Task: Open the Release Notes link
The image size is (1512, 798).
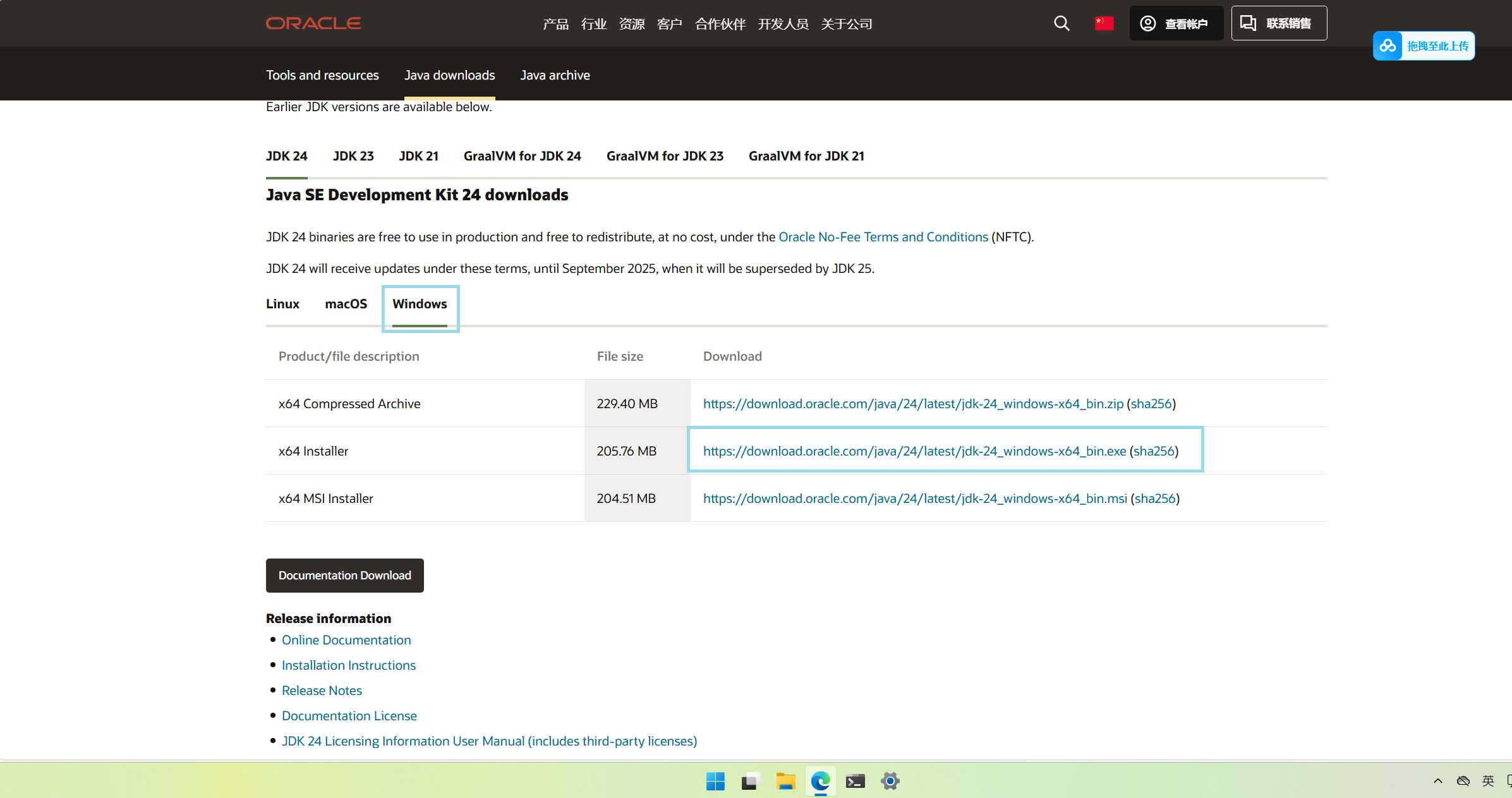Action: (x=322, y=690)
